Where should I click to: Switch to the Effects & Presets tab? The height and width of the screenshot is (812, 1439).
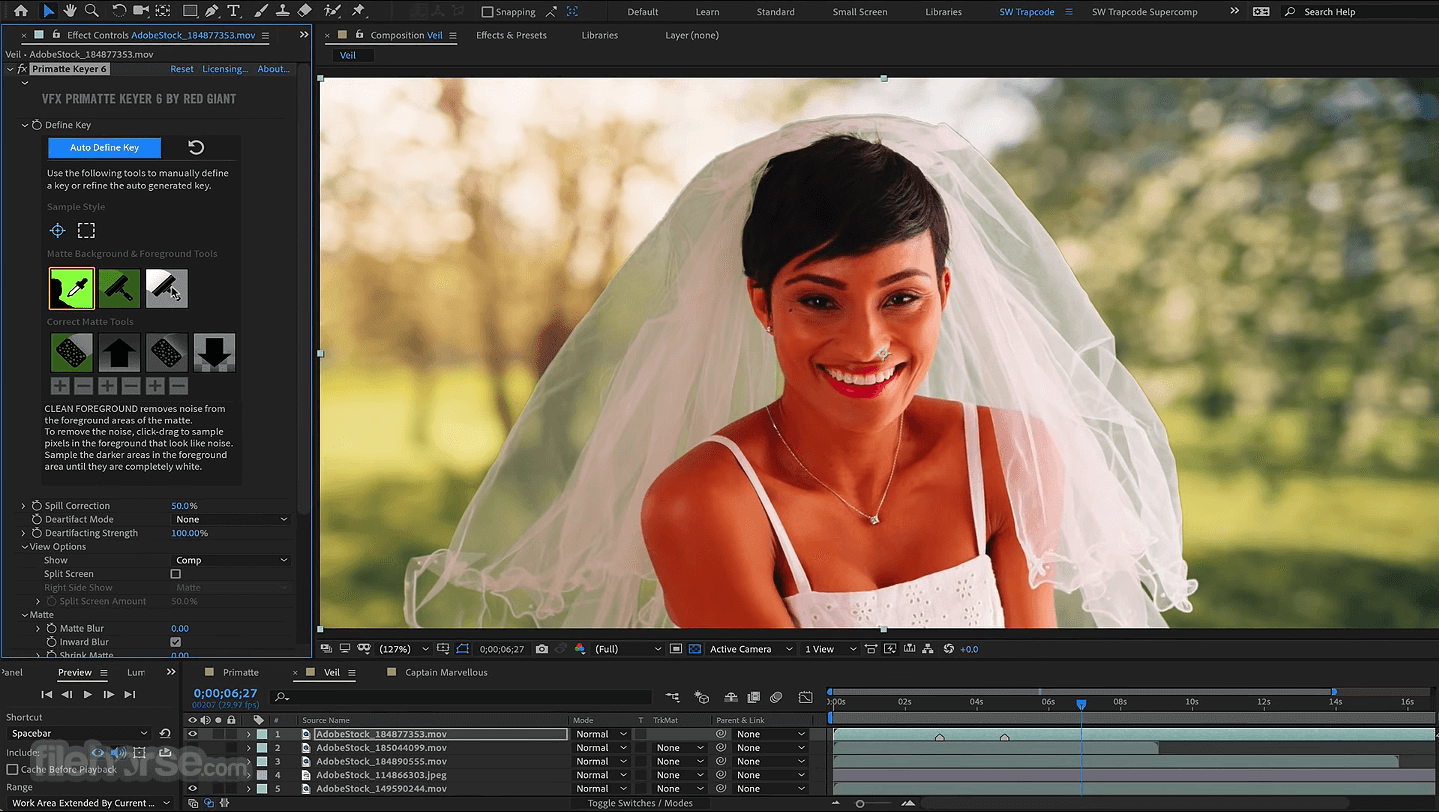[x=511, y=35]
